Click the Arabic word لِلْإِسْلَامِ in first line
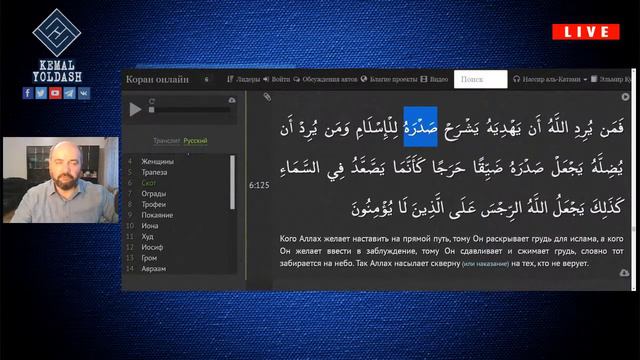640x360 pixels. click(x=378, y=128)
